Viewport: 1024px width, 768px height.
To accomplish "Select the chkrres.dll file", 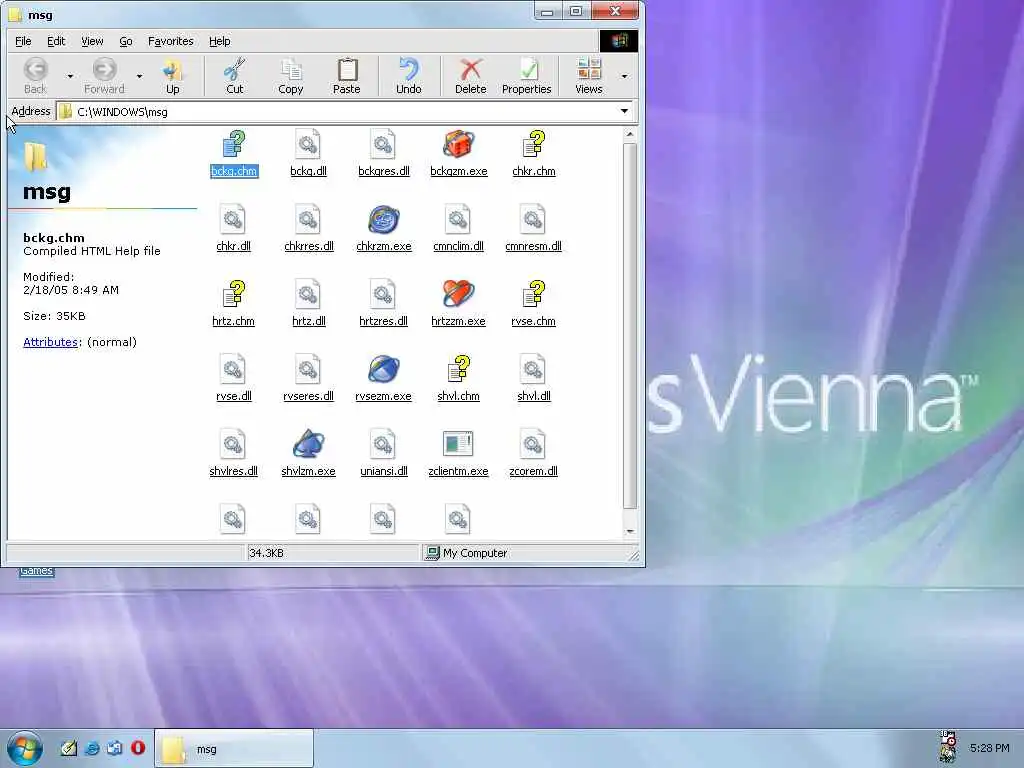I will [308, 229].
